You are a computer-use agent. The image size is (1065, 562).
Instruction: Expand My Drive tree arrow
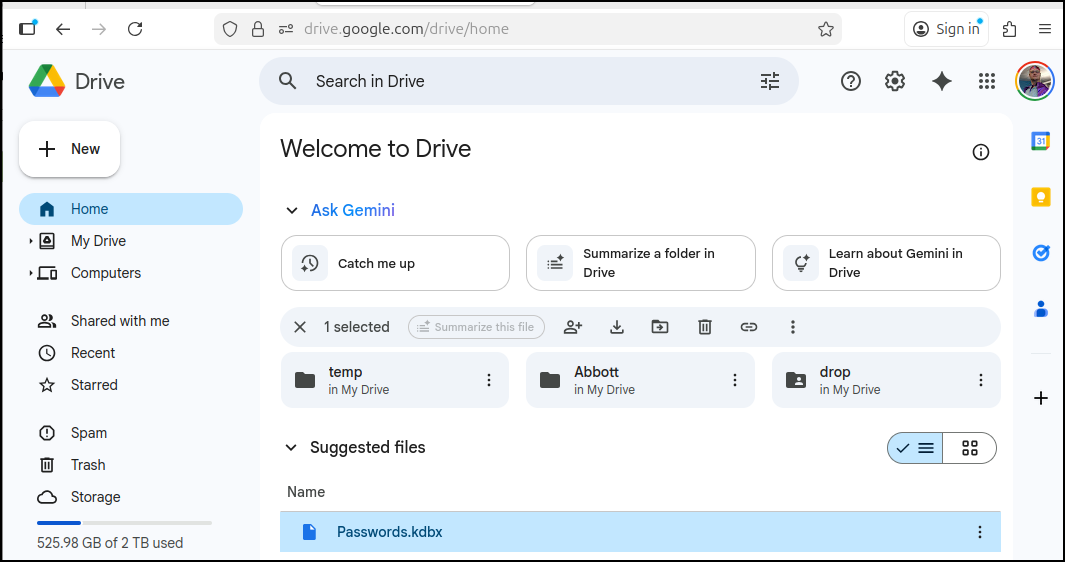coord(31,241)
